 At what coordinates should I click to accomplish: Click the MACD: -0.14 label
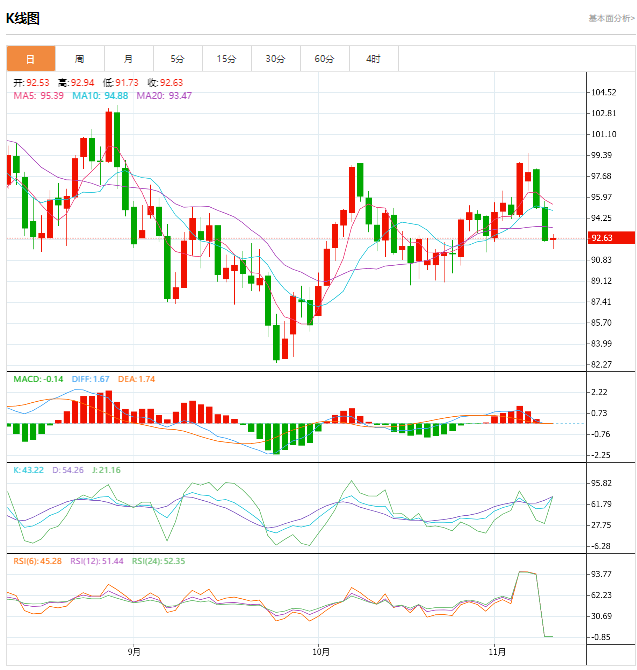(38, 379)
